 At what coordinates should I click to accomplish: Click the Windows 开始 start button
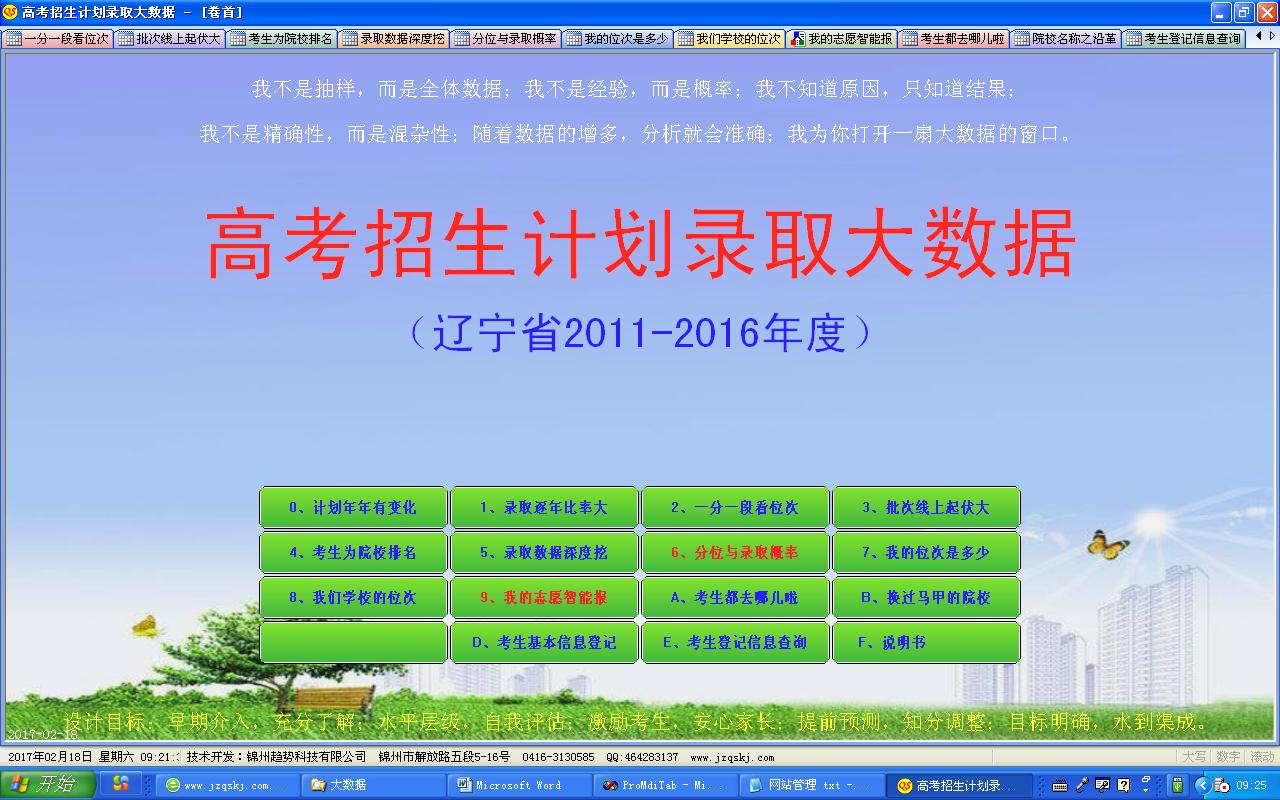[x=48, y=785]
